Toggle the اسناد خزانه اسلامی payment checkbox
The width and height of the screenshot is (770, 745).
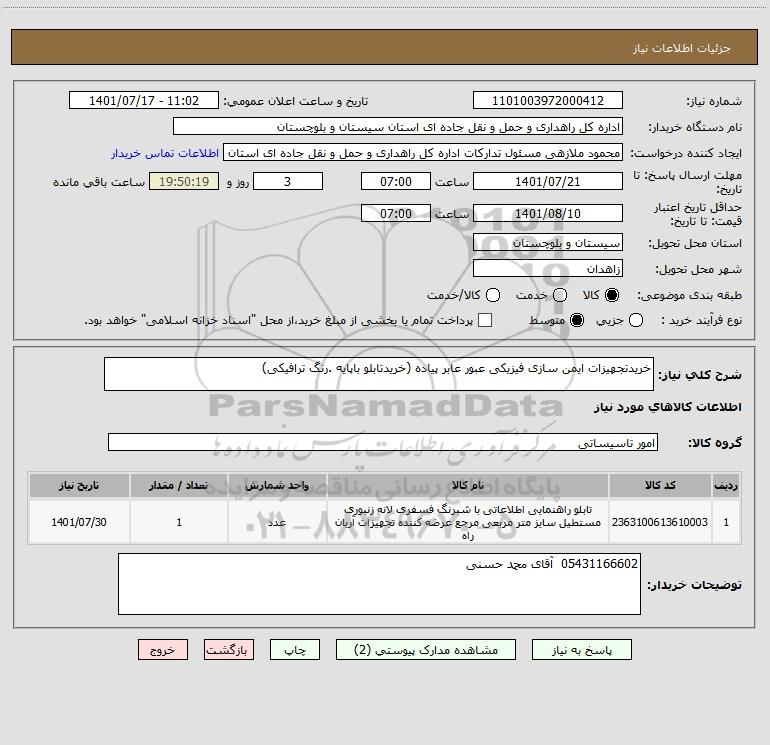coord(485,320)
